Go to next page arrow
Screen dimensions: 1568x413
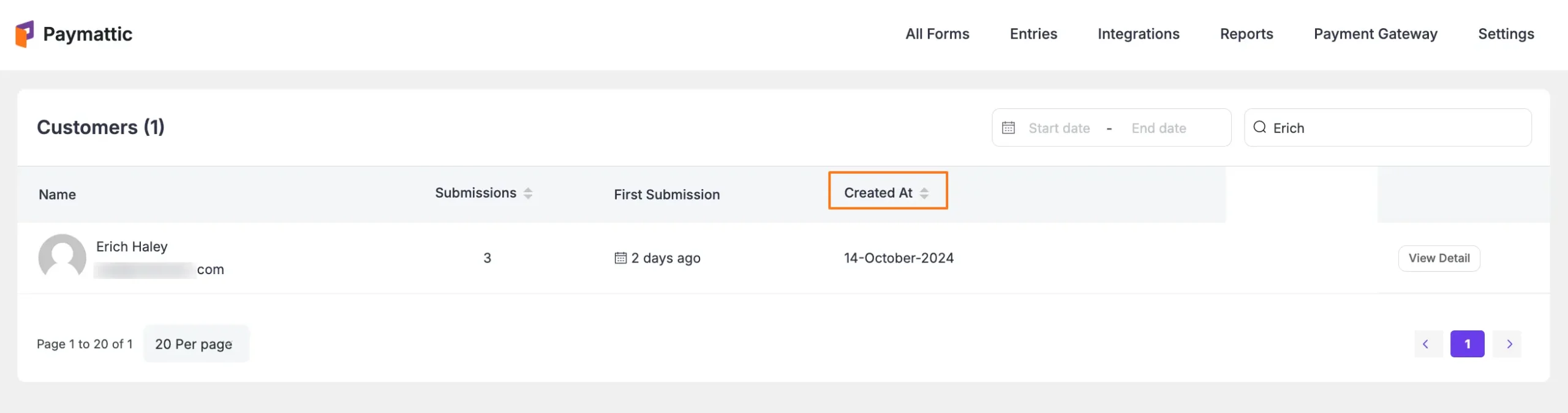pyautogui.click(x=1509, y=344)
